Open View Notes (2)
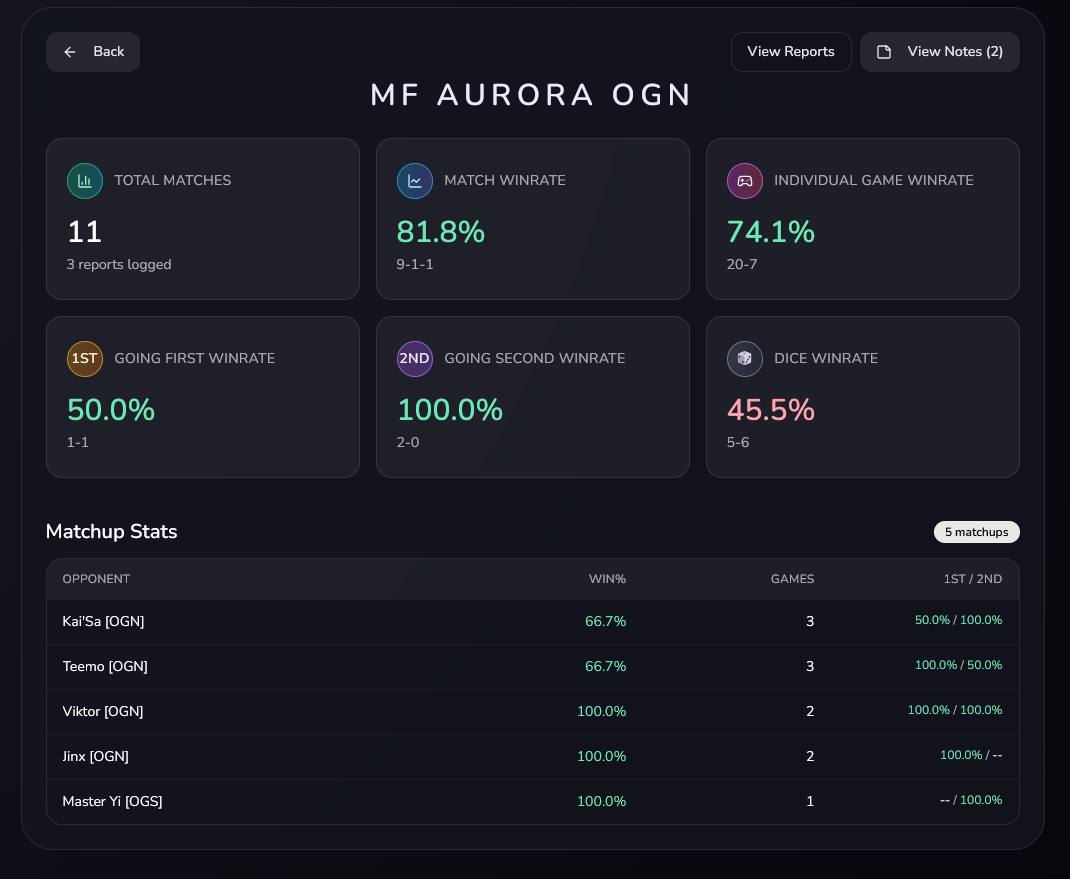The image size is (1070, 879). pos(939,51)
